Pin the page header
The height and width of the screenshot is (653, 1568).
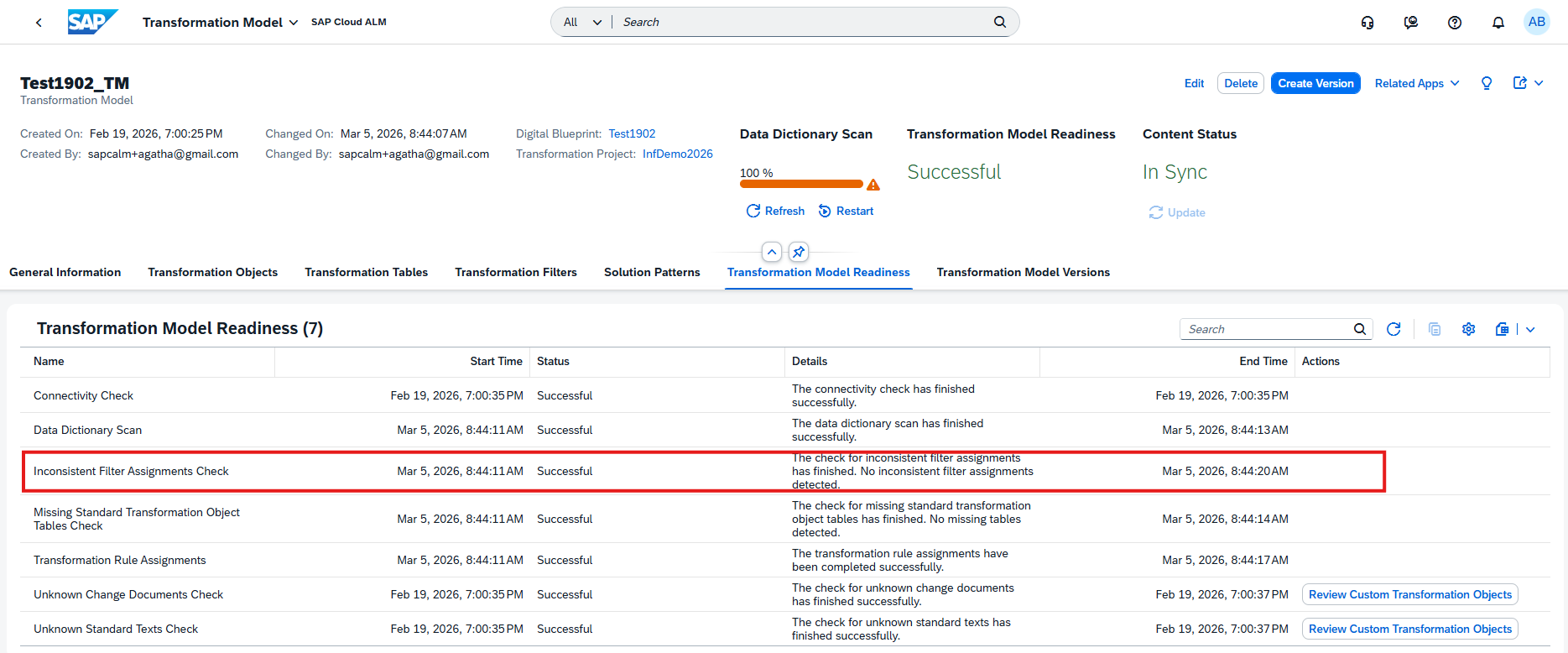point(798,252)
